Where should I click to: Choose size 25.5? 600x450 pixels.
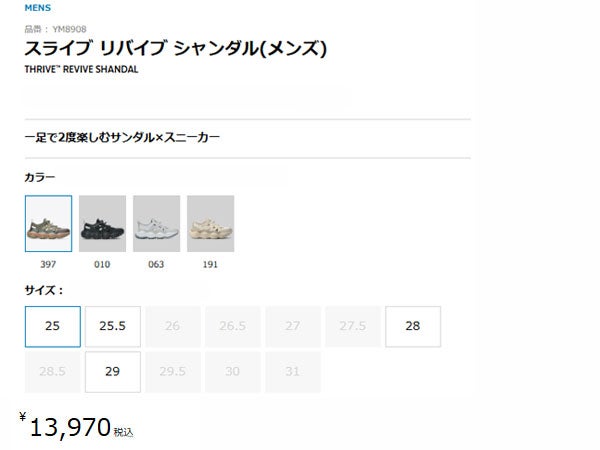(112, 326)
